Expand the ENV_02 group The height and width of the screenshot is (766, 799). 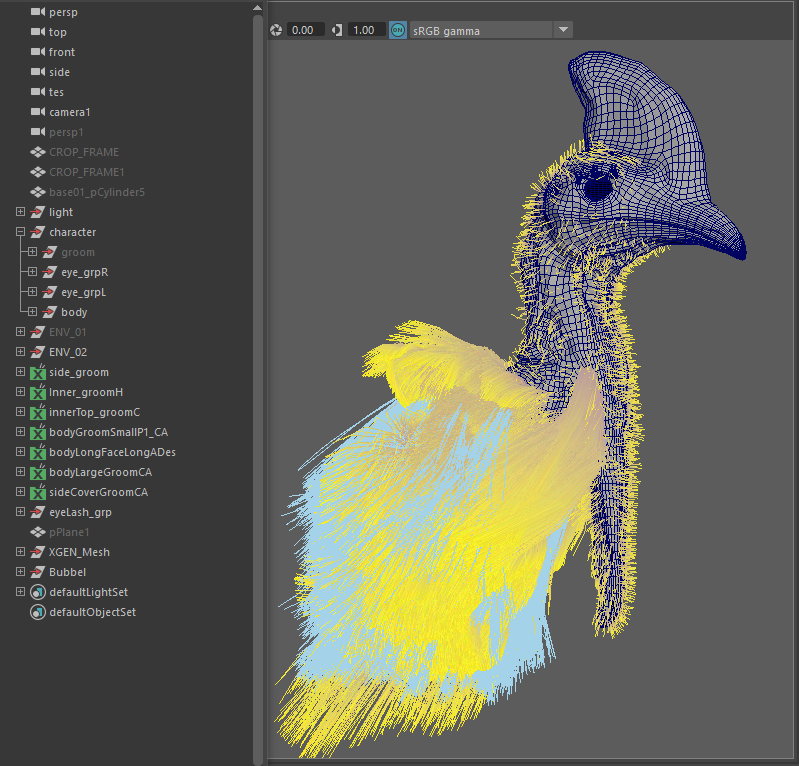click(x=20, y=352)
